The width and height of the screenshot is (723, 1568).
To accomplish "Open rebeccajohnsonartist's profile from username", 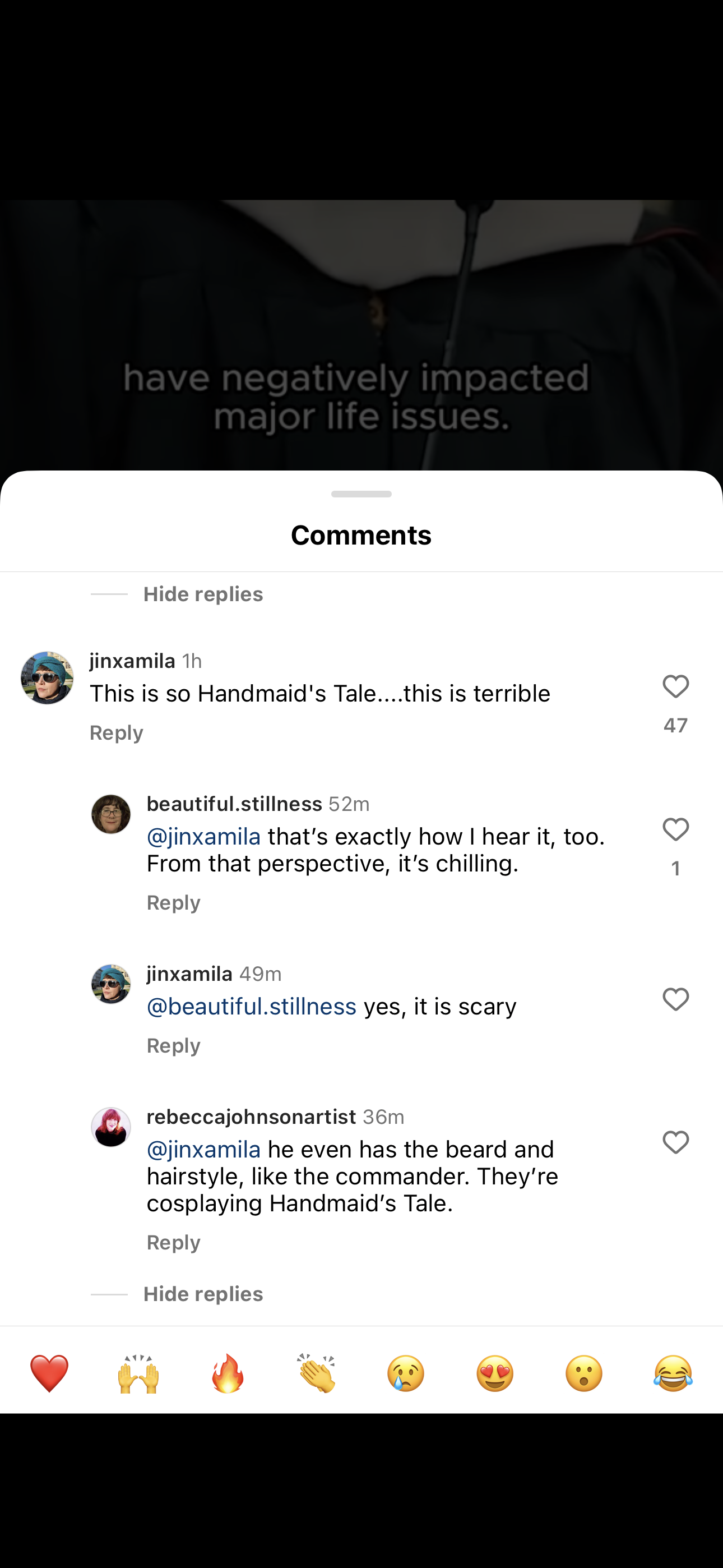I will click(251, 1117).
